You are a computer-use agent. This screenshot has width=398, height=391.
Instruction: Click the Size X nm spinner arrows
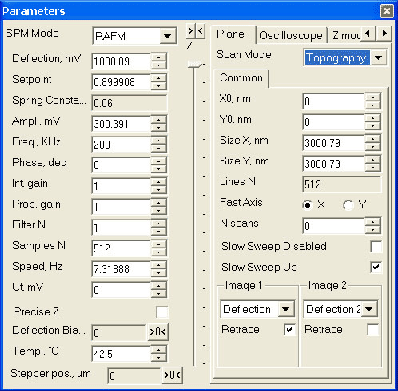tap(373, 143)
